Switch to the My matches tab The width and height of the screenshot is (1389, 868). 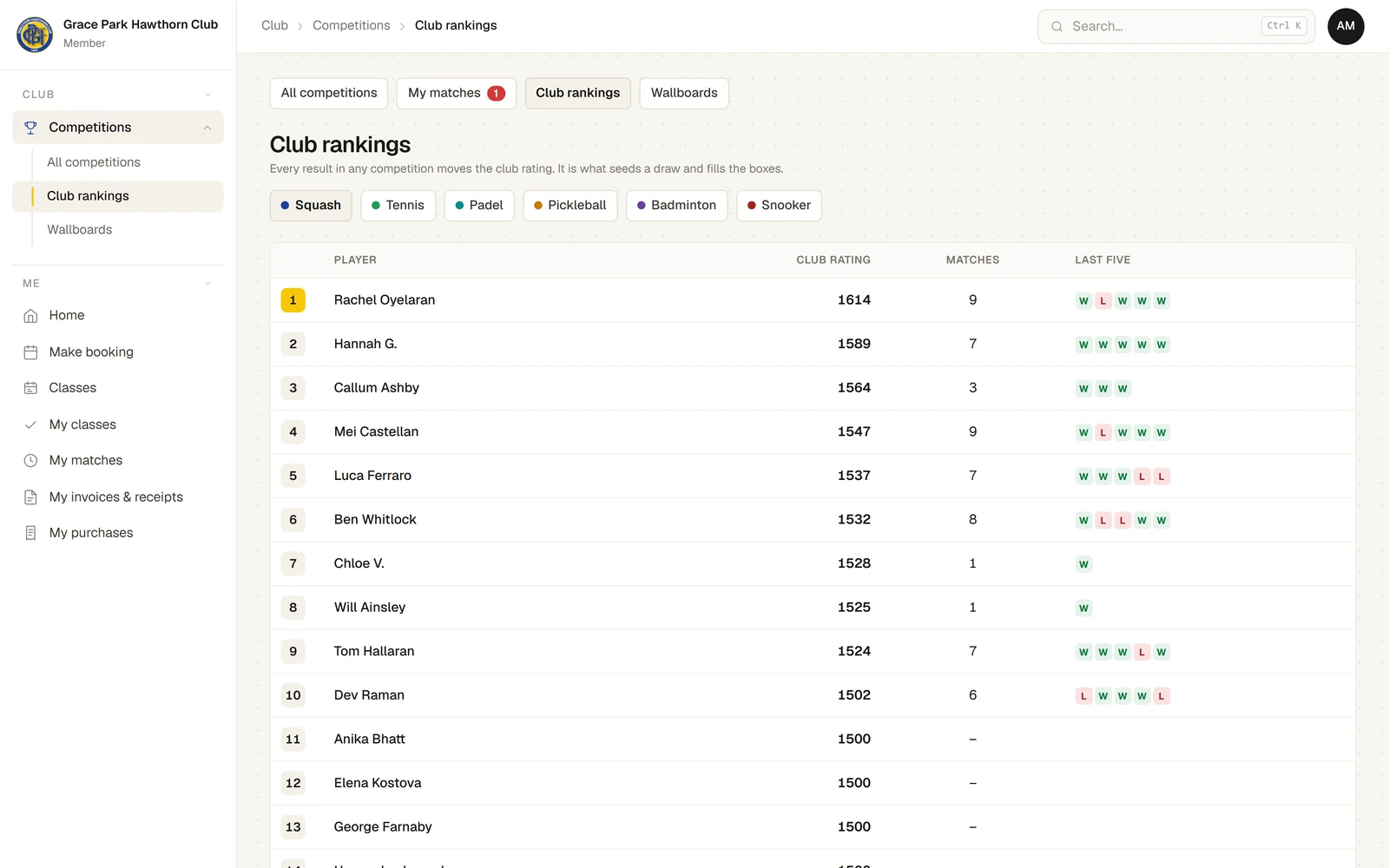456,93
